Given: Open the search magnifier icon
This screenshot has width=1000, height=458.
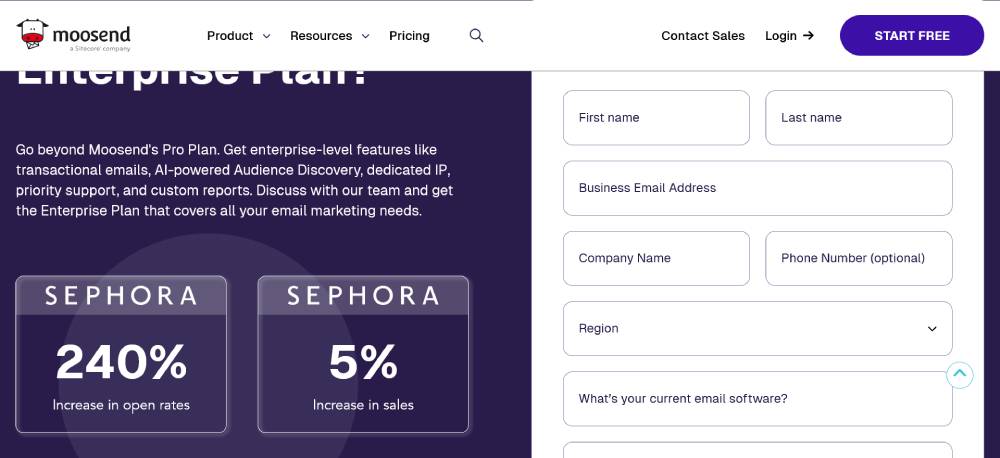Looking at the screenshot, I should pyautogui.click(x=476, y=36).
